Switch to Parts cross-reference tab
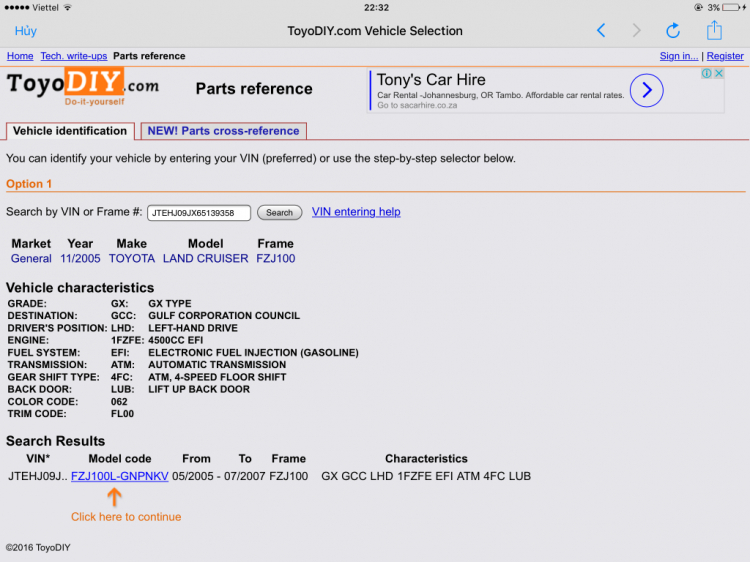This screenshot has height=562, width=750. tap(223, 131)
